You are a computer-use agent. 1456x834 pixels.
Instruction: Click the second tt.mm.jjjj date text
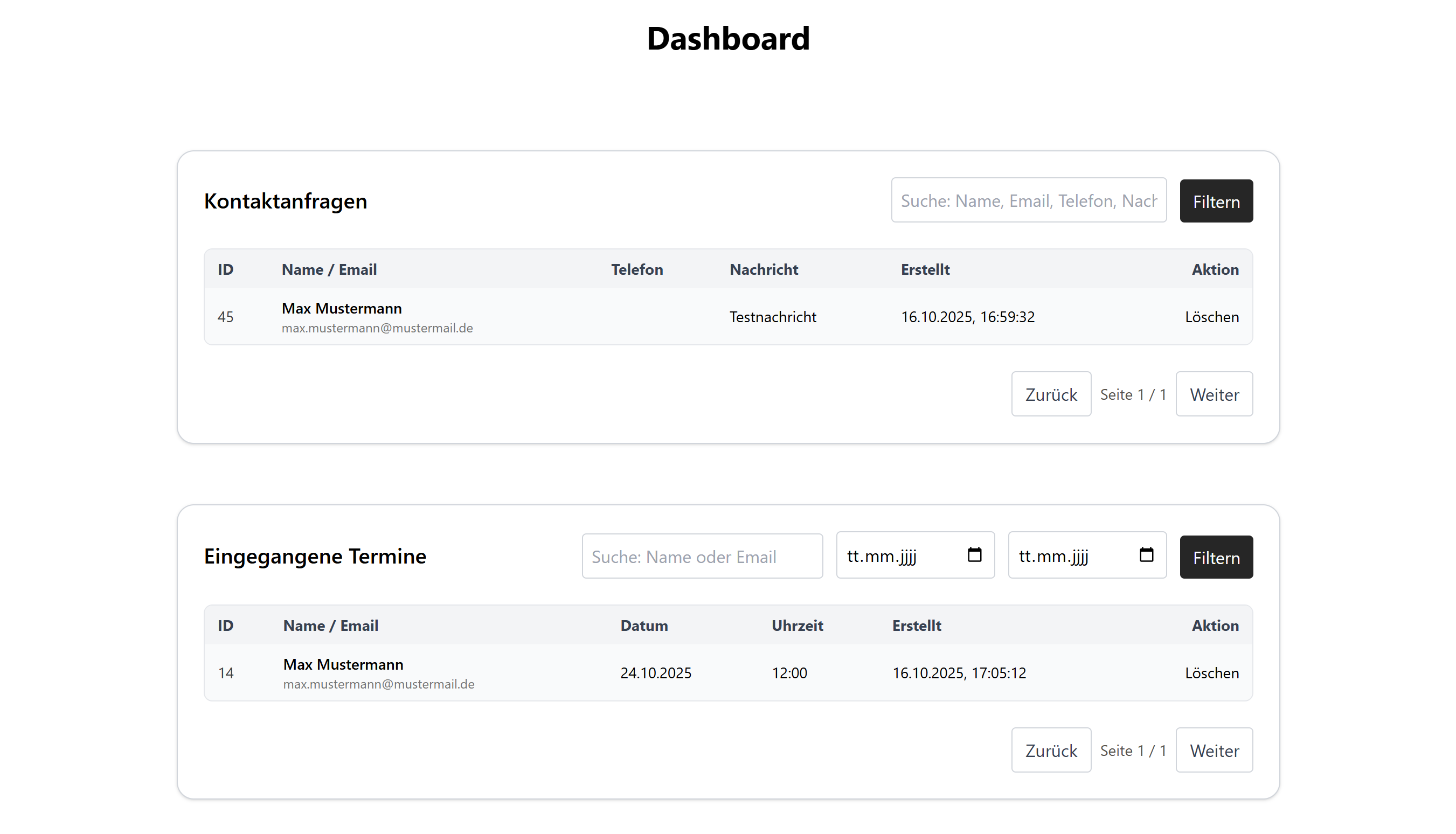tap(1053, 556)
